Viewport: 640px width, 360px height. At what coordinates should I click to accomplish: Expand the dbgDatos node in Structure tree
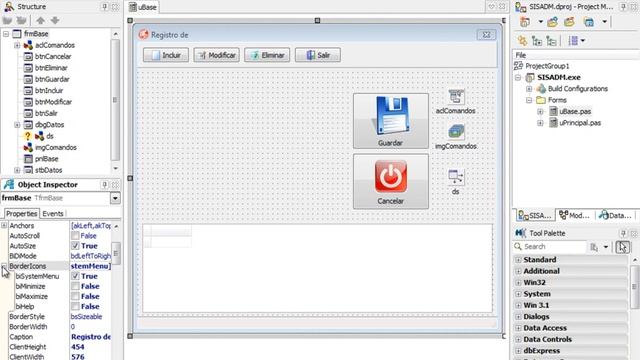(x=17, y=124)
